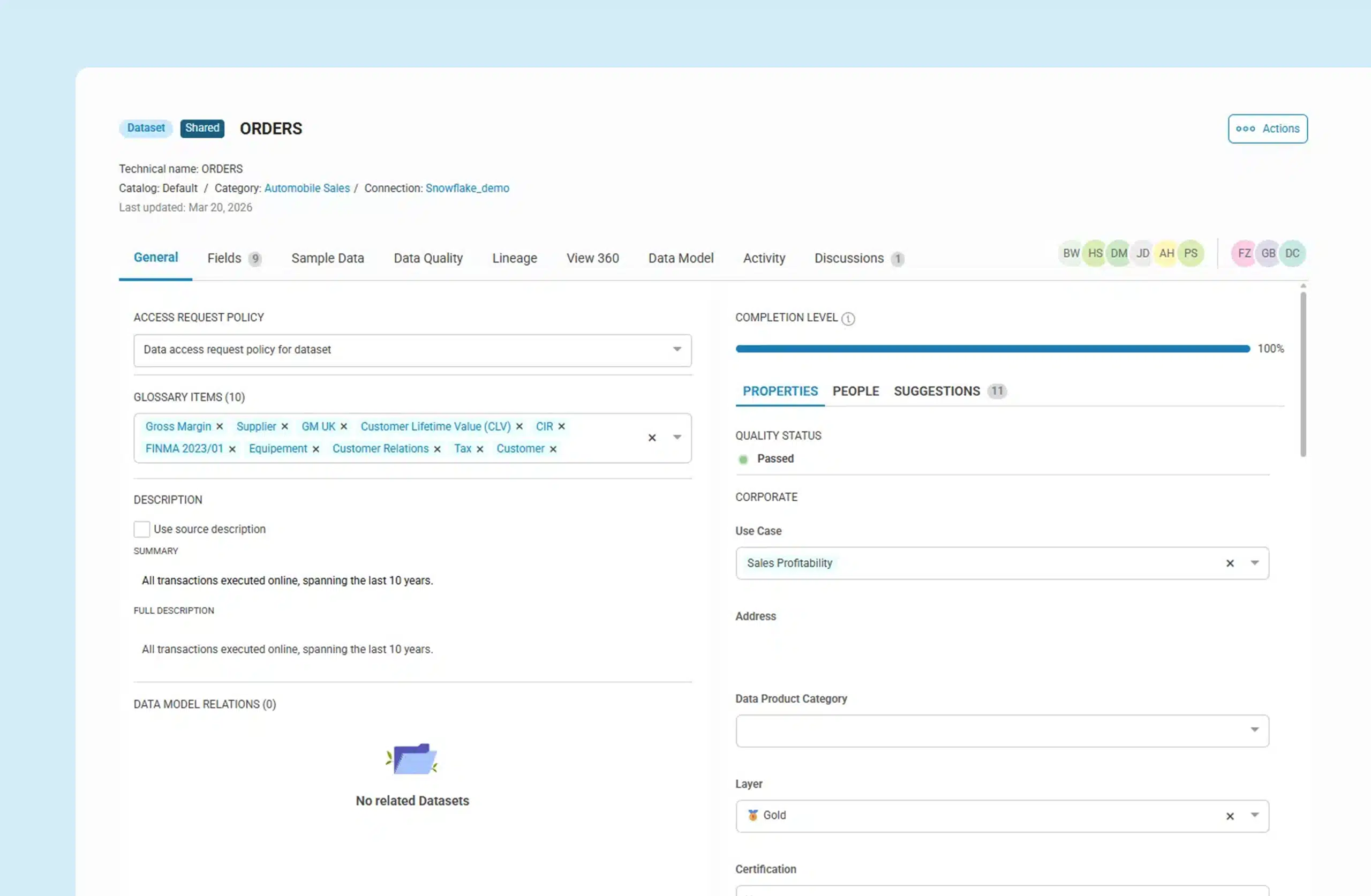This screenshot has width=1371, height=896.
Task: Click the completion level info icon
Action: click(848, 319)
